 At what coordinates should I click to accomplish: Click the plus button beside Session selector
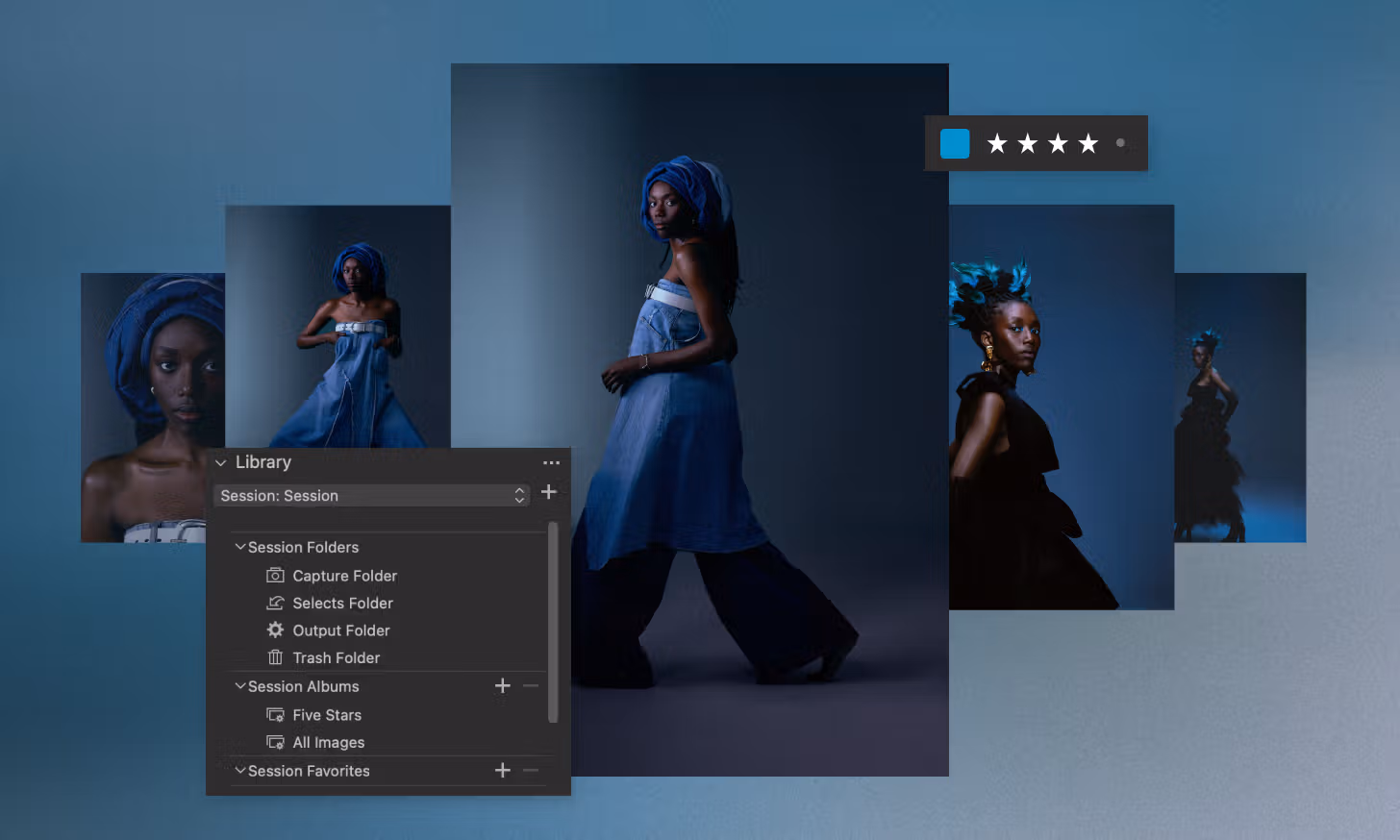[x=549, y=492]
